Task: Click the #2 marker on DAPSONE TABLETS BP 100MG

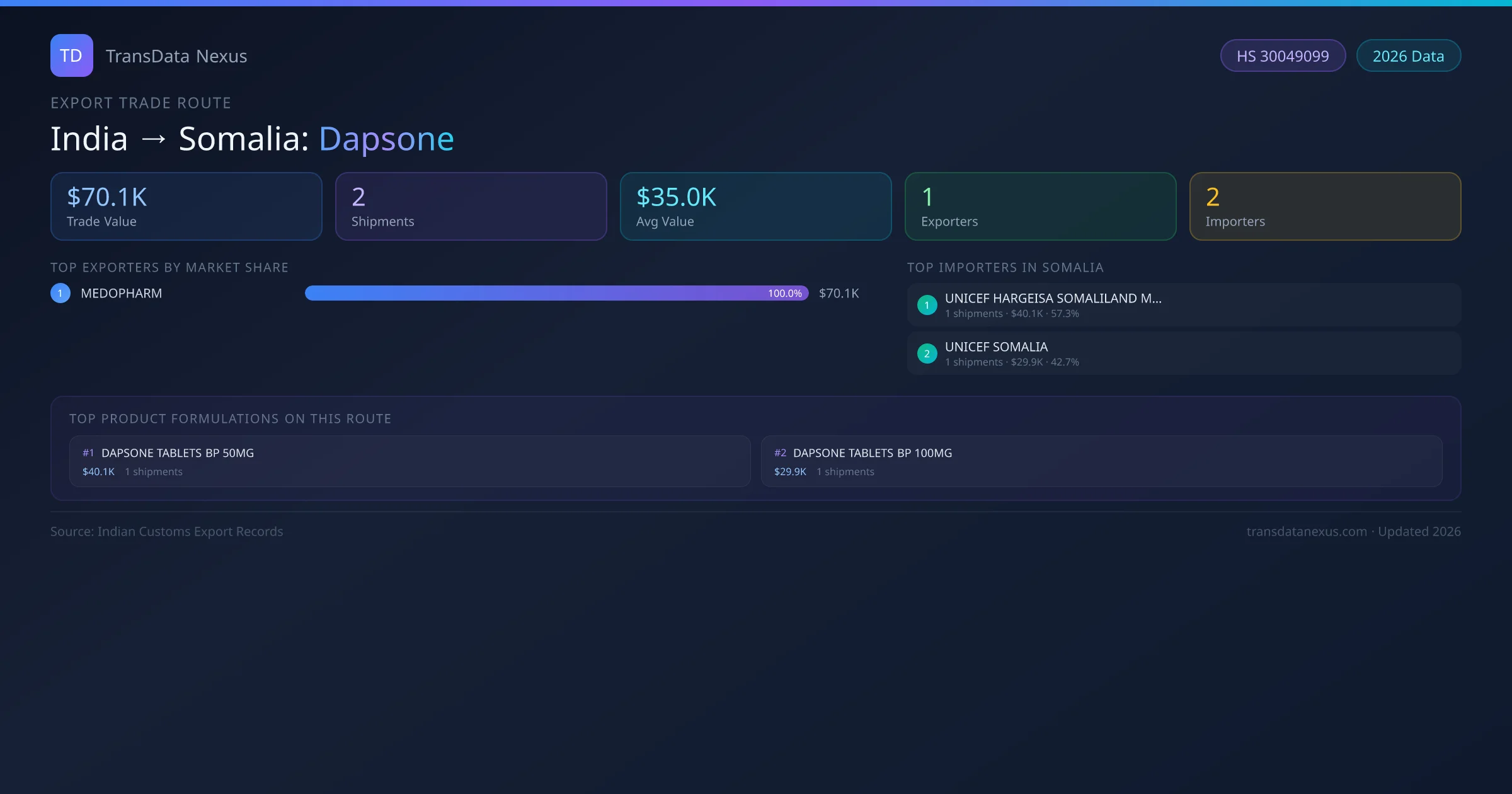Action: tap(780, 452)
